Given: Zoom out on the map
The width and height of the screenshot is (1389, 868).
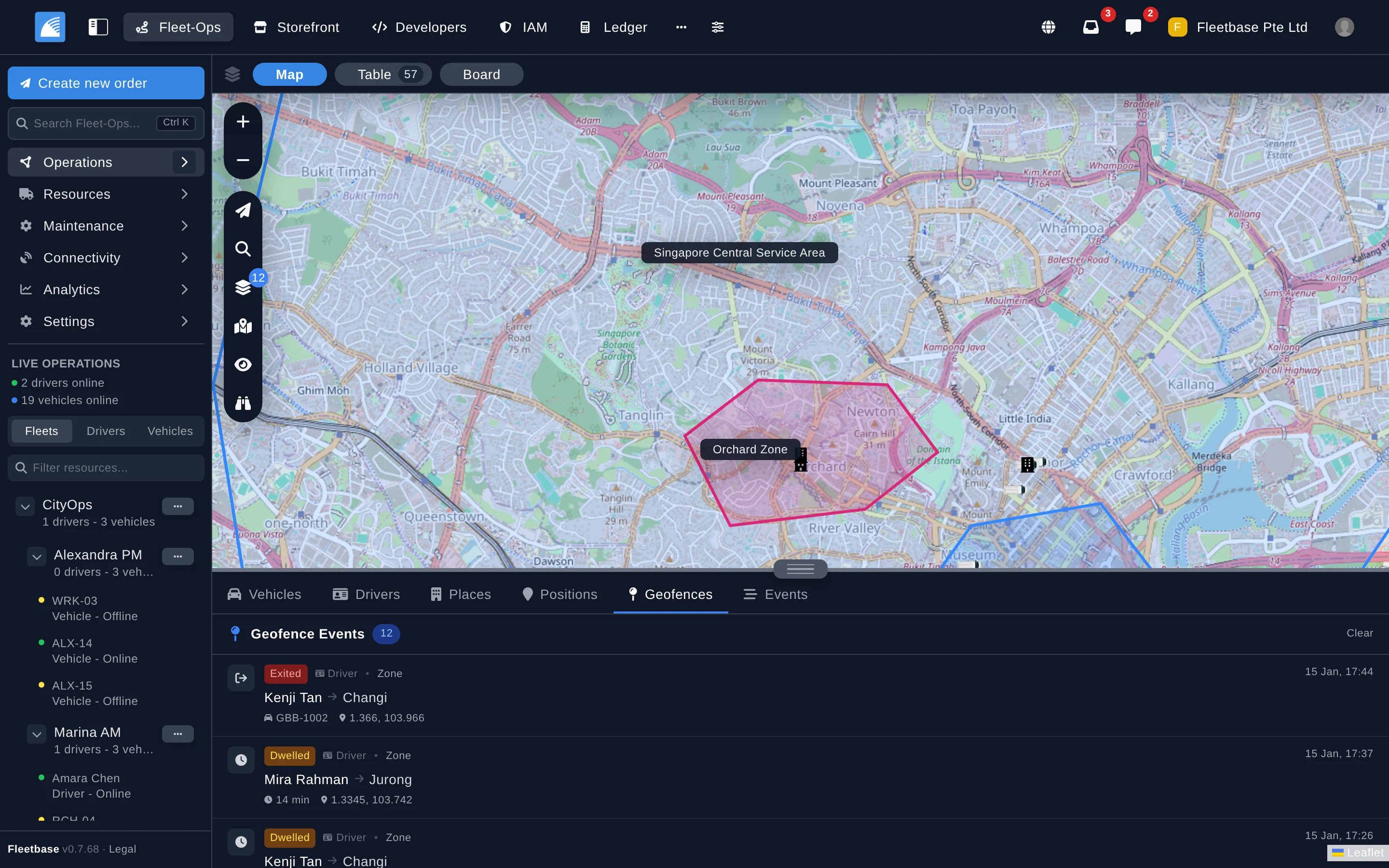Looking at the screenshot, I should (243, 160).
